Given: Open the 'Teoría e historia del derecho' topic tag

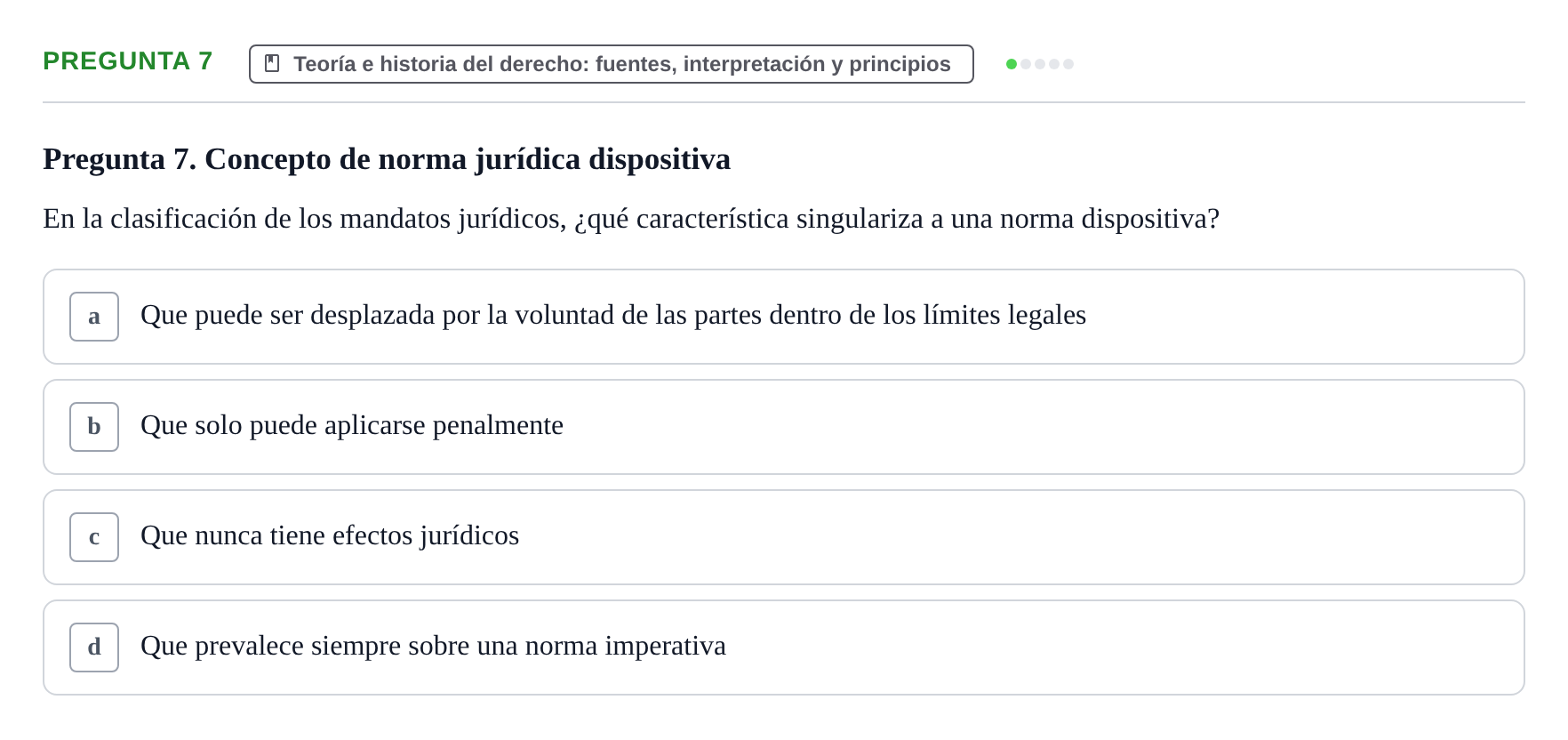Looking at the screenshot, I should pos(612,64).
